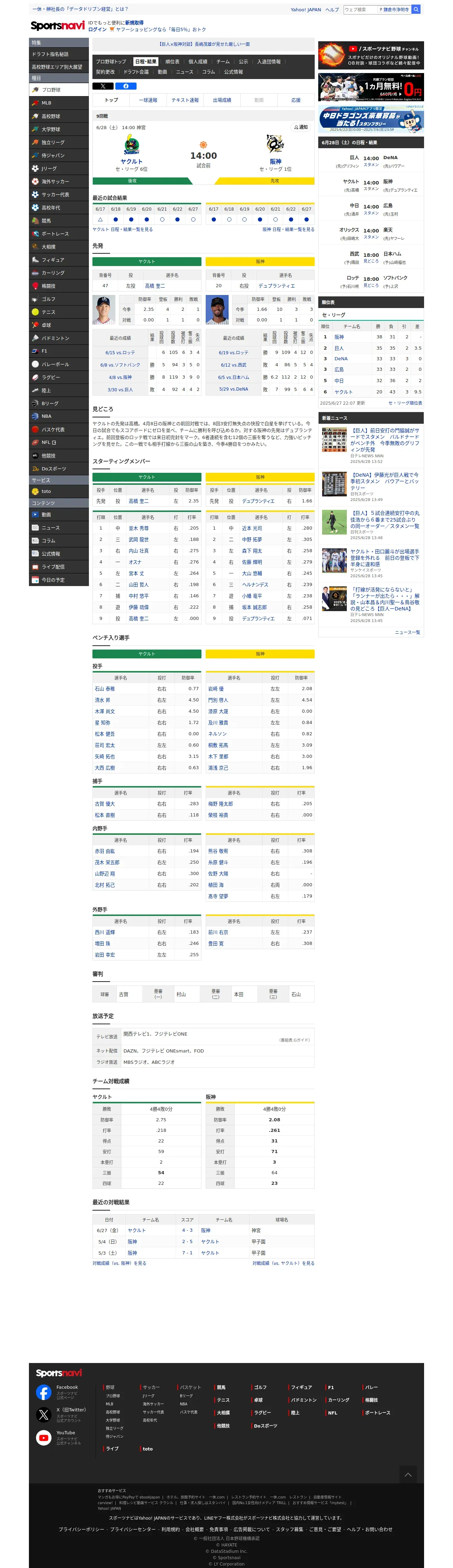This screenshot has height=1568, width=453.
Task: Open 対戦成績（vs. 阪神）を見る link
Action: point(119,1263)
